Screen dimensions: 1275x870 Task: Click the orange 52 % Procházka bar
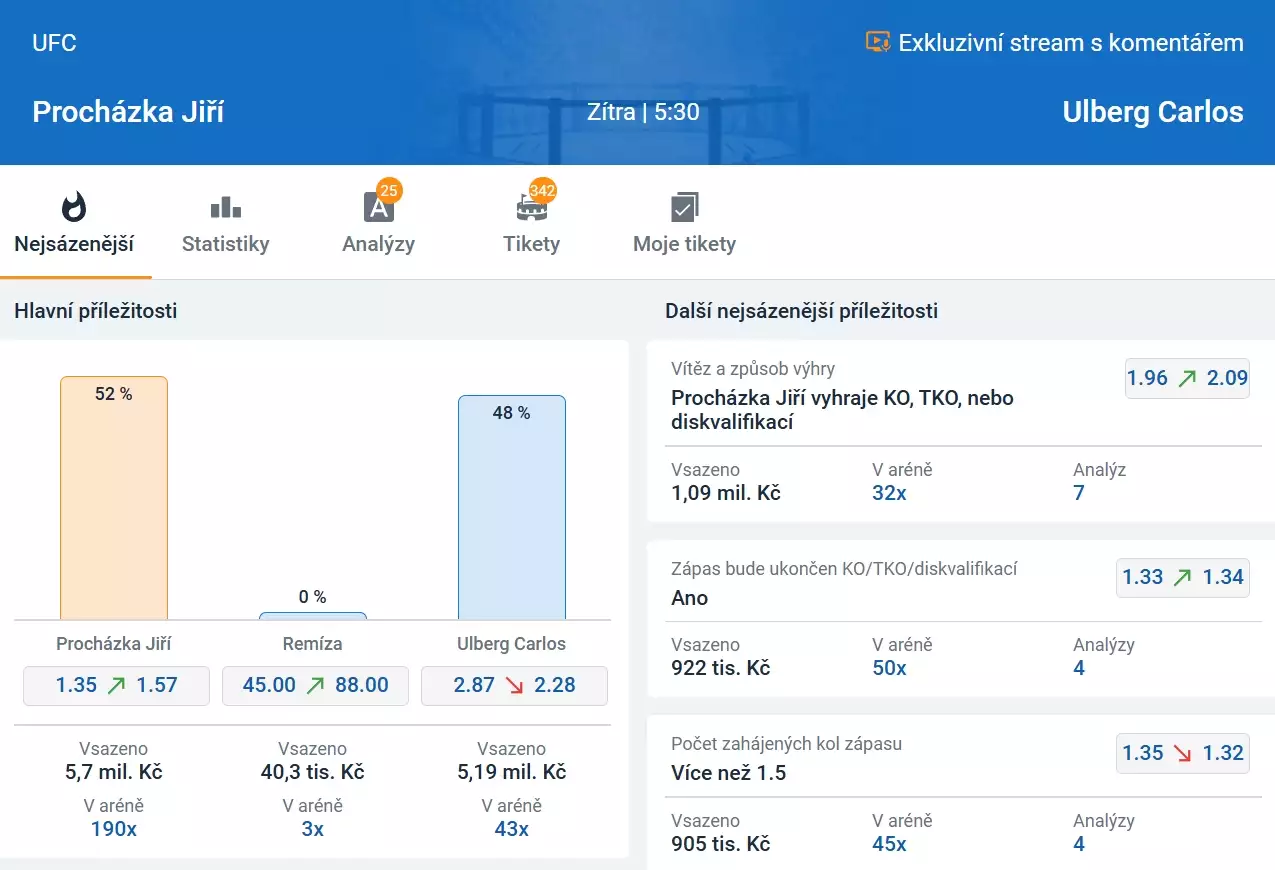pyautogui.click(x=114, y=500)
